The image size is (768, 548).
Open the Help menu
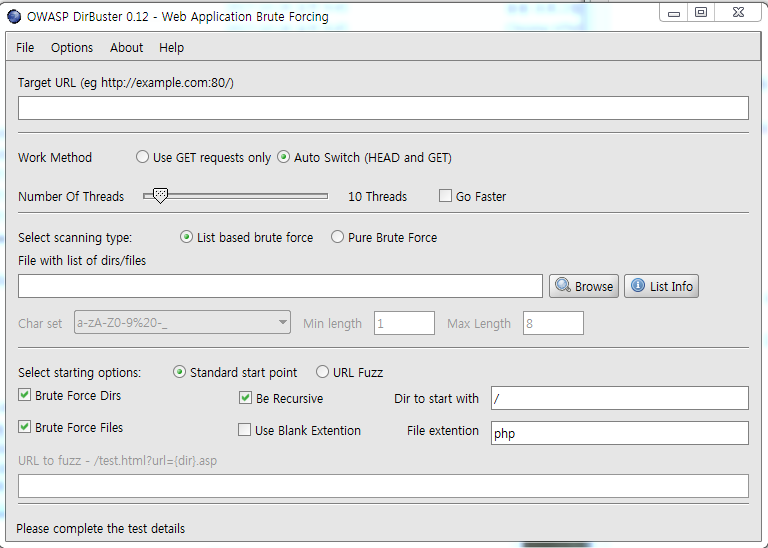(171, 48)
